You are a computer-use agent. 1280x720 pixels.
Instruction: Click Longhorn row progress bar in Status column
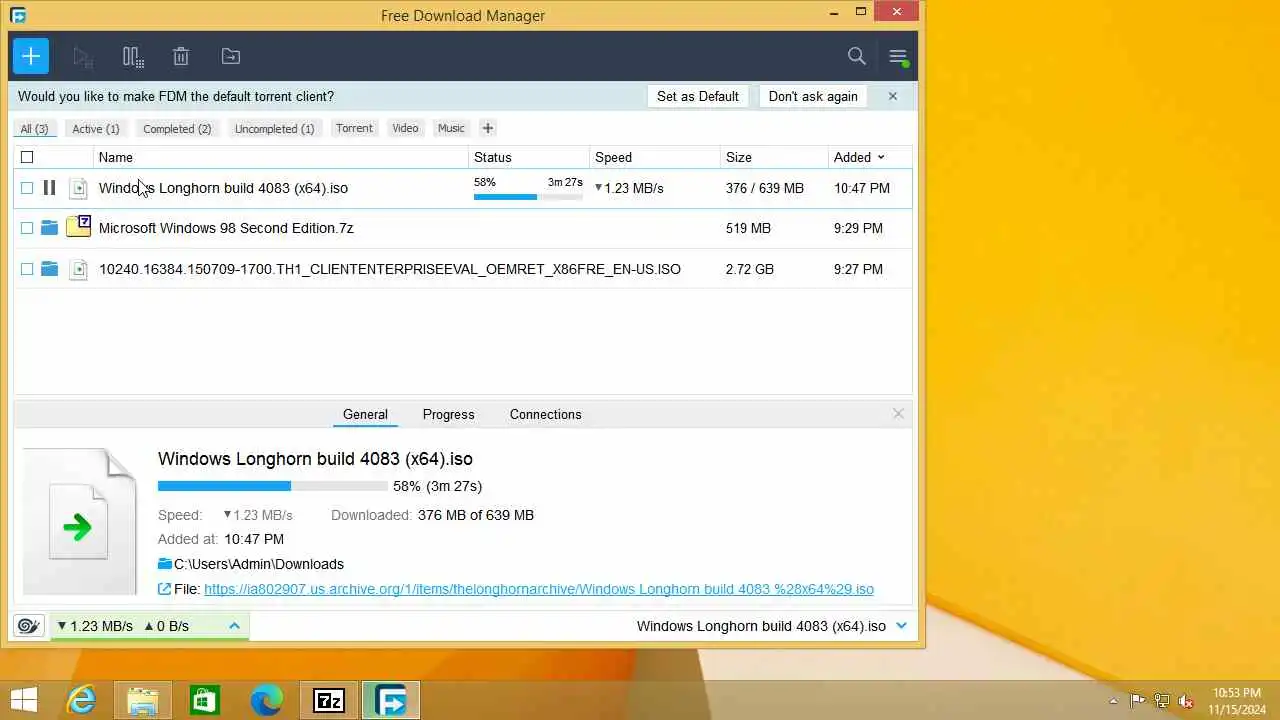point(528,197)
